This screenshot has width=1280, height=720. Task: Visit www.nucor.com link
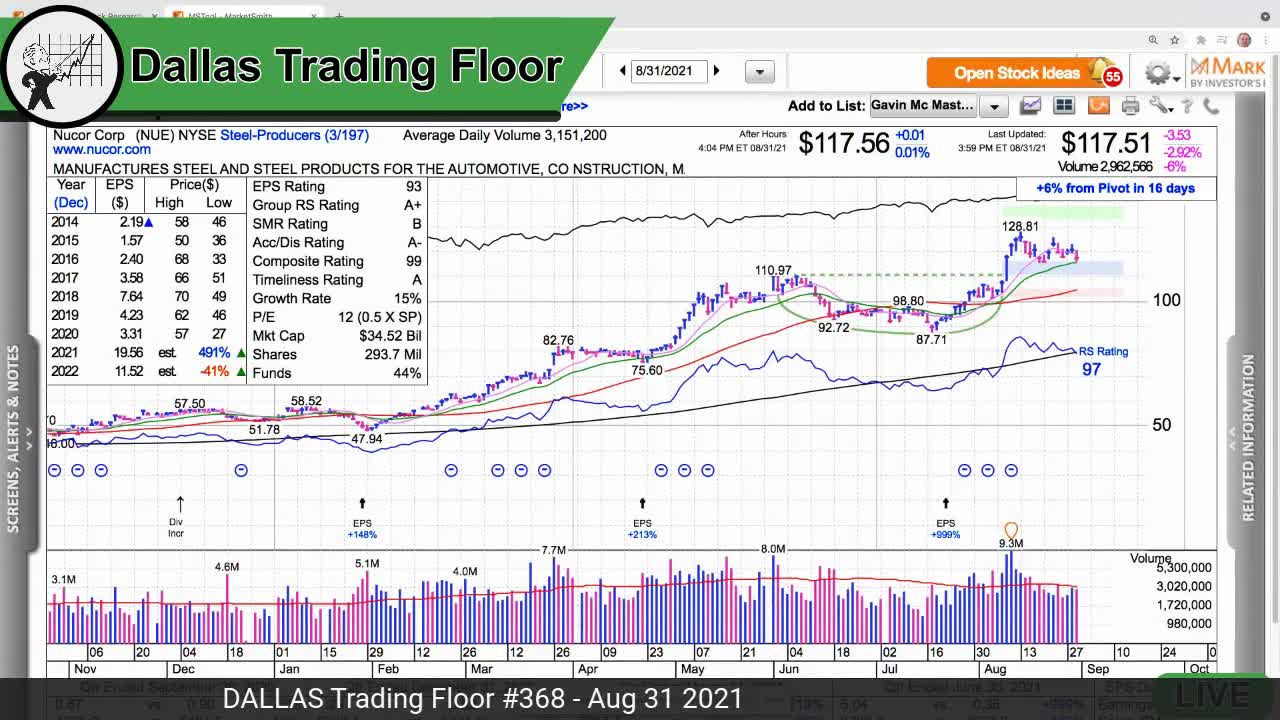click(x=102, y=150)
